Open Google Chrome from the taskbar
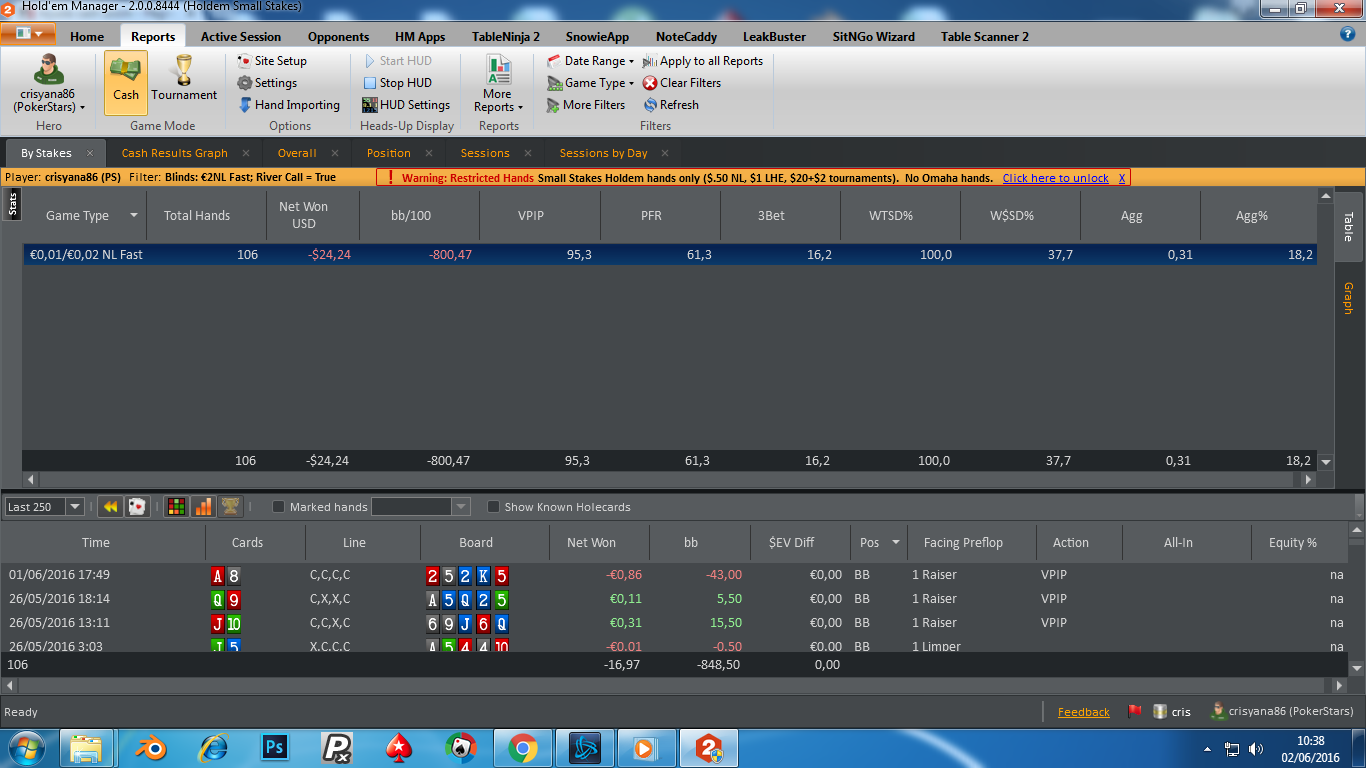 522,748
